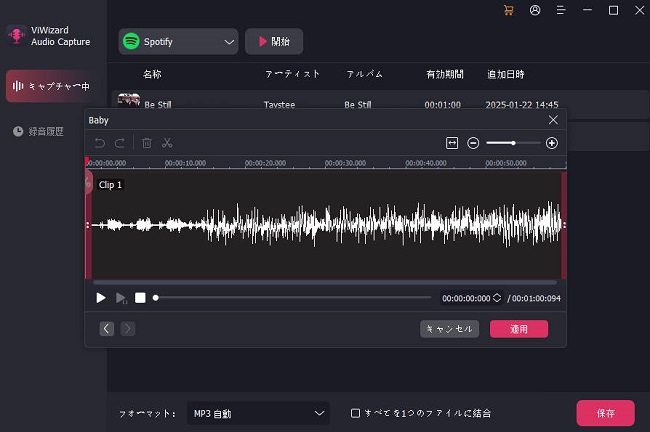The height and width of the screenshot is (432, 650).
Task: Open the キャプチャー中 sidebar tab
Action: [51, 86]
